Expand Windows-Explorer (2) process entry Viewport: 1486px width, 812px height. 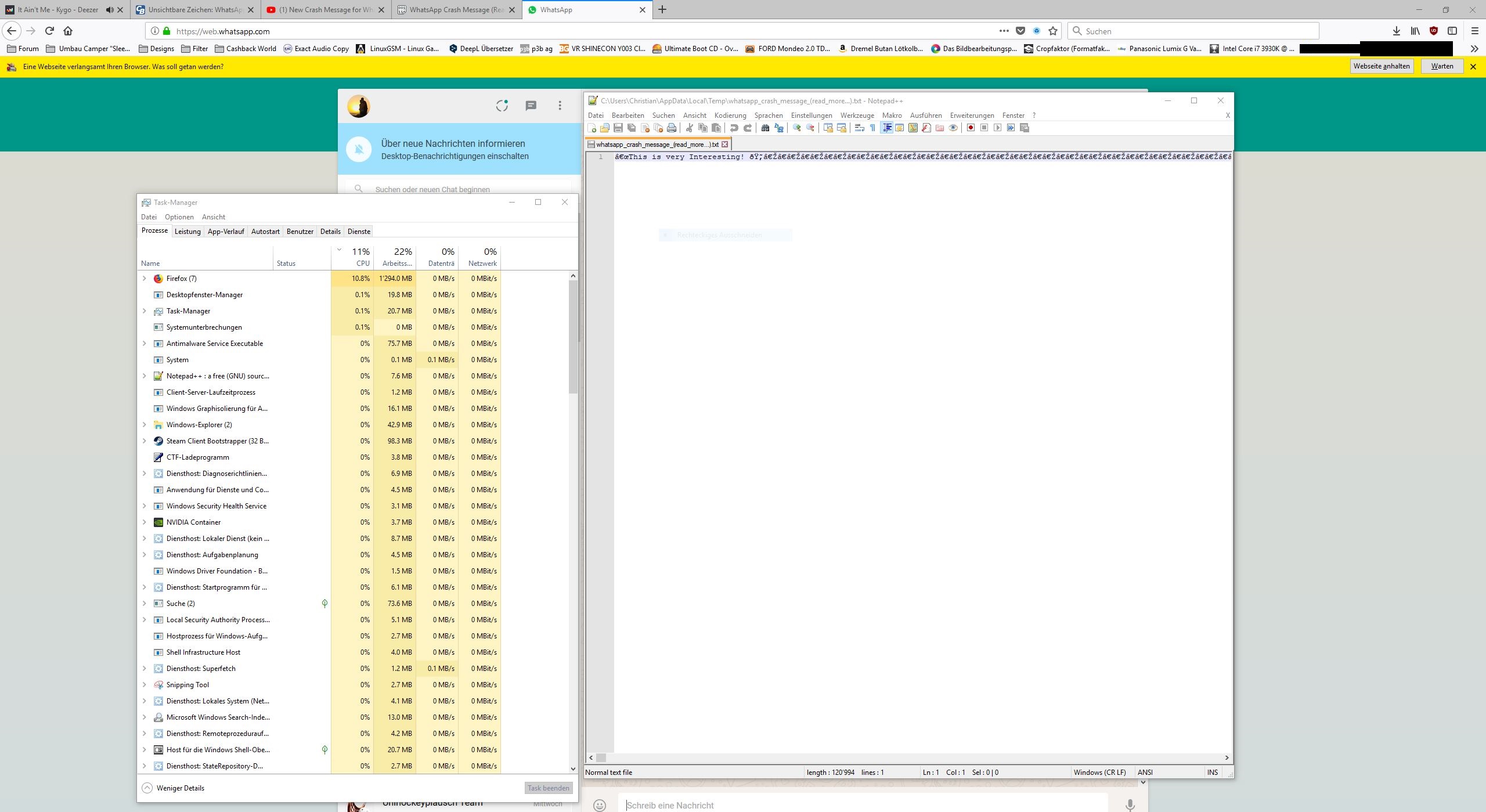pos(145,425)
